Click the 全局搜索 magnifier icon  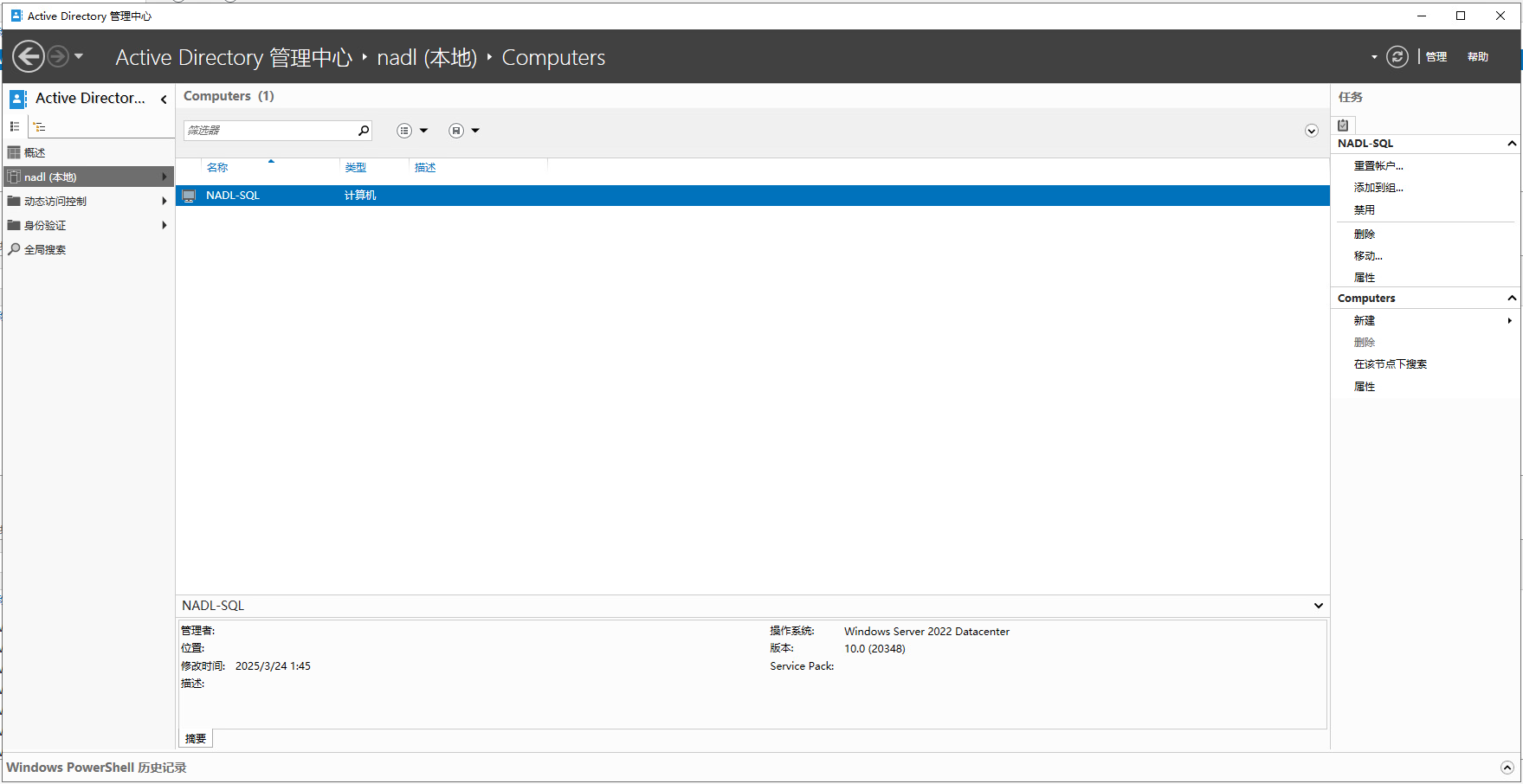(14, 249)
